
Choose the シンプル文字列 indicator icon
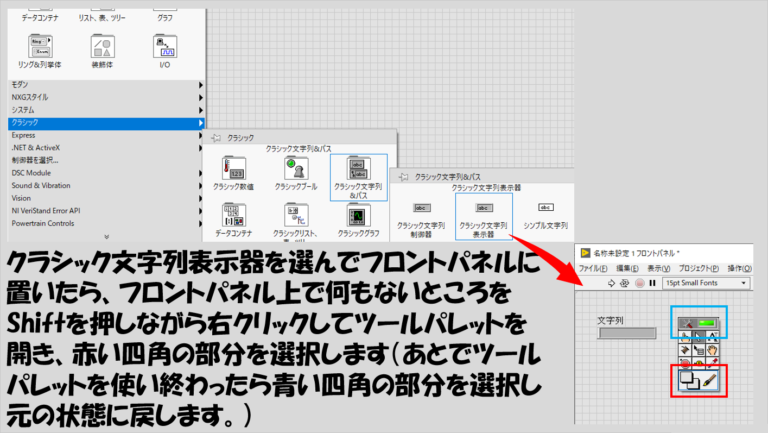point(546,213)
